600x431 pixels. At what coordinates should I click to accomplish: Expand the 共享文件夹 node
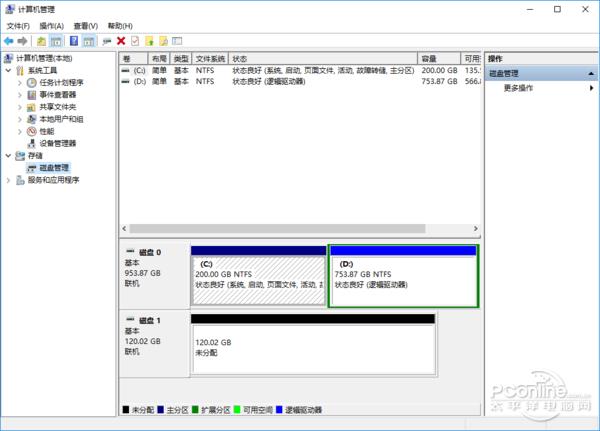21,107
